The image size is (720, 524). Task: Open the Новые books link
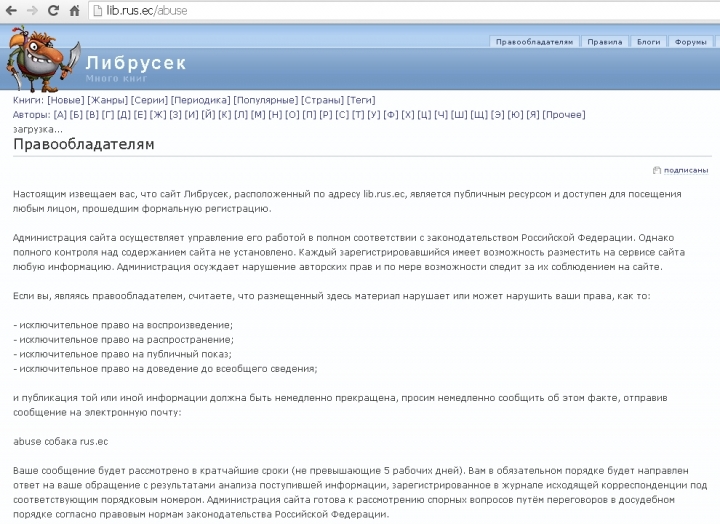pos(66,100)
